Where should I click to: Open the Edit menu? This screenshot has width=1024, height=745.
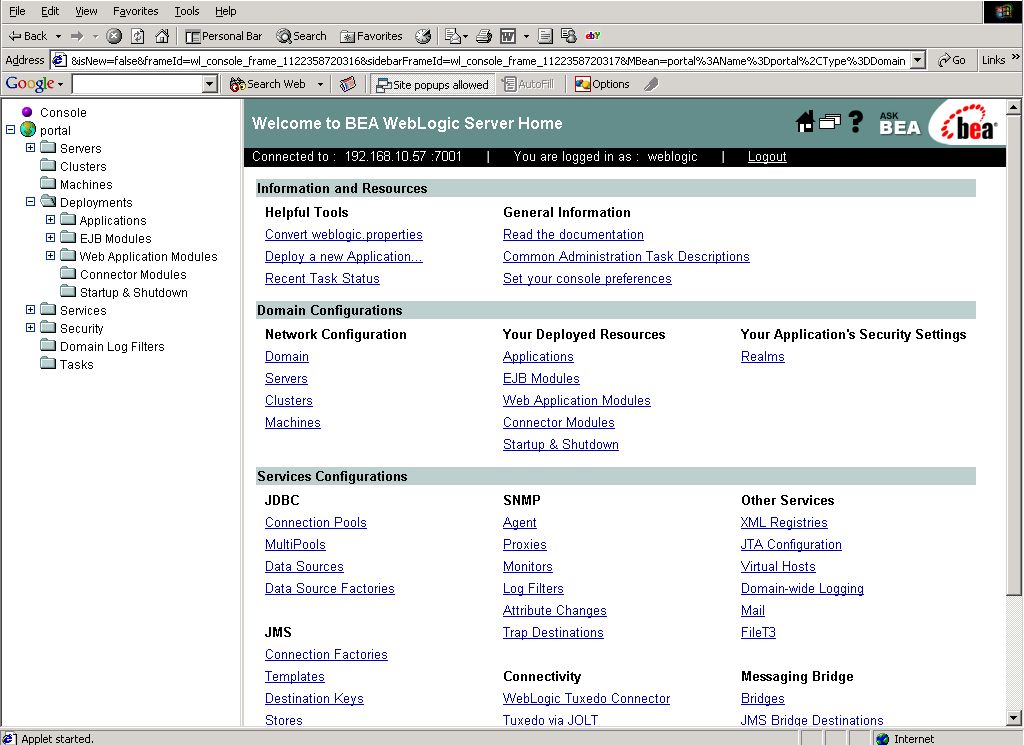(x=50, y=11)
